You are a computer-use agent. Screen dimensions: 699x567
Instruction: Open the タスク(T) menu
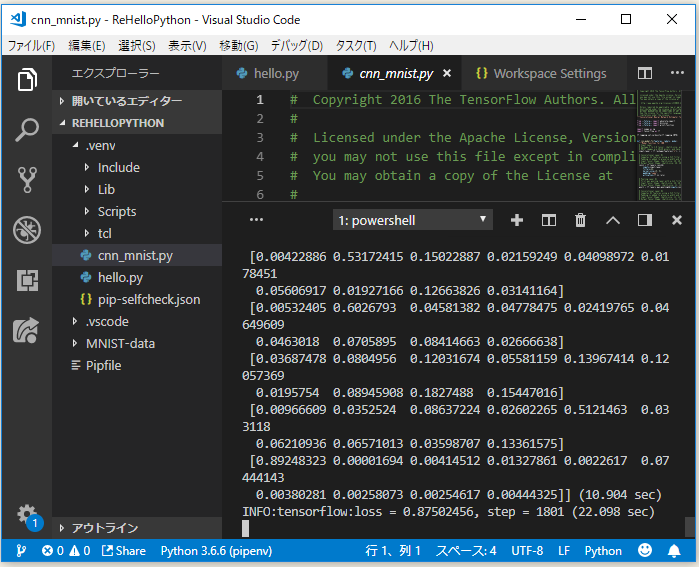356,45
